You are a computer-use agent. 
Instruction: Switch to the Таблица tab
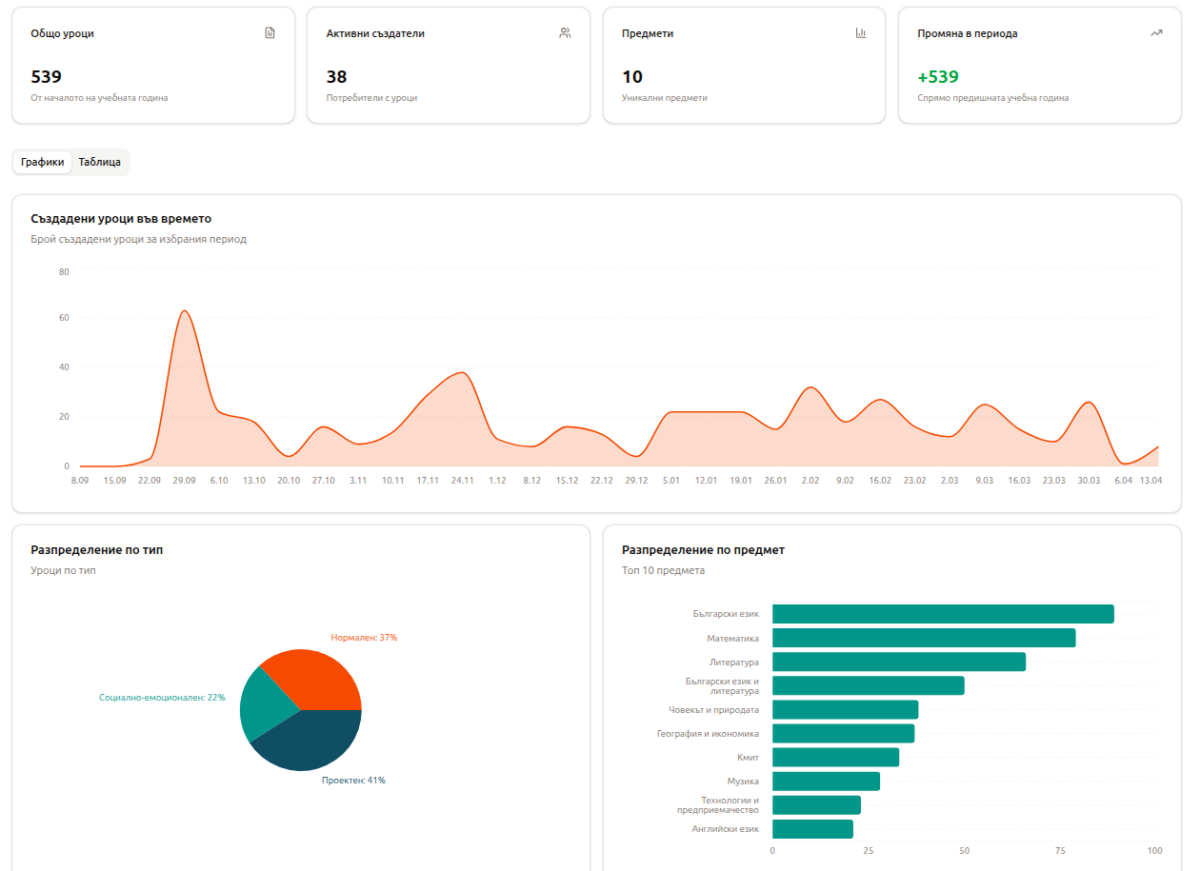pos(100,162)
